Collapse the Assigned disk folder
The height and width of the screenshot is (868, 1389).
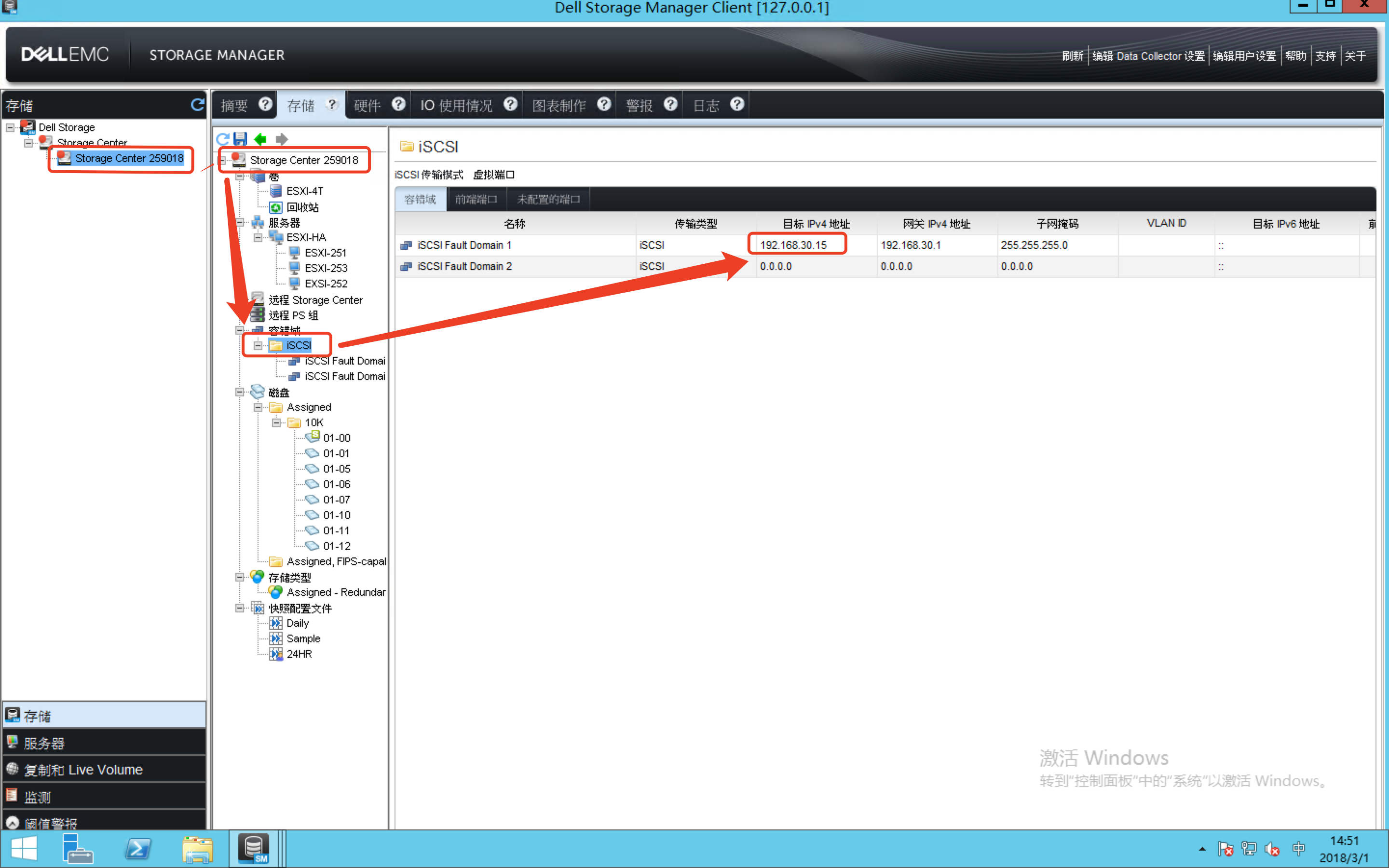coord(258,407)
